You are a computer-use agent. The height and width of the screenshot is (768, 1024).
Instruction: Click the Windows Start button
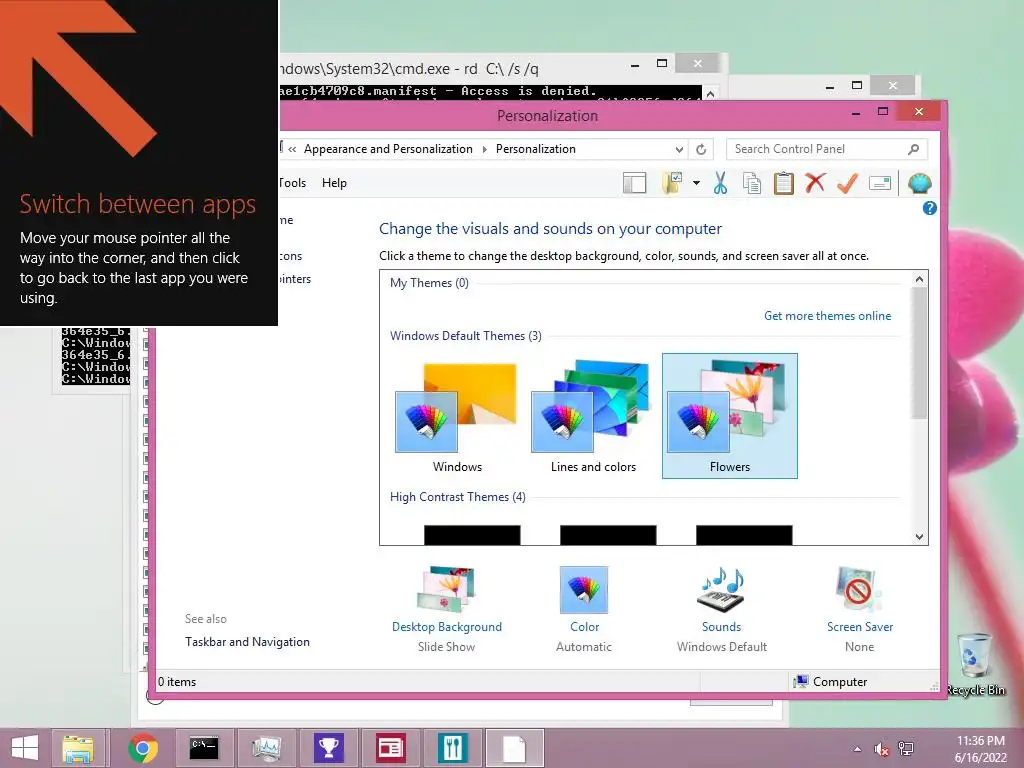point(25,748)
